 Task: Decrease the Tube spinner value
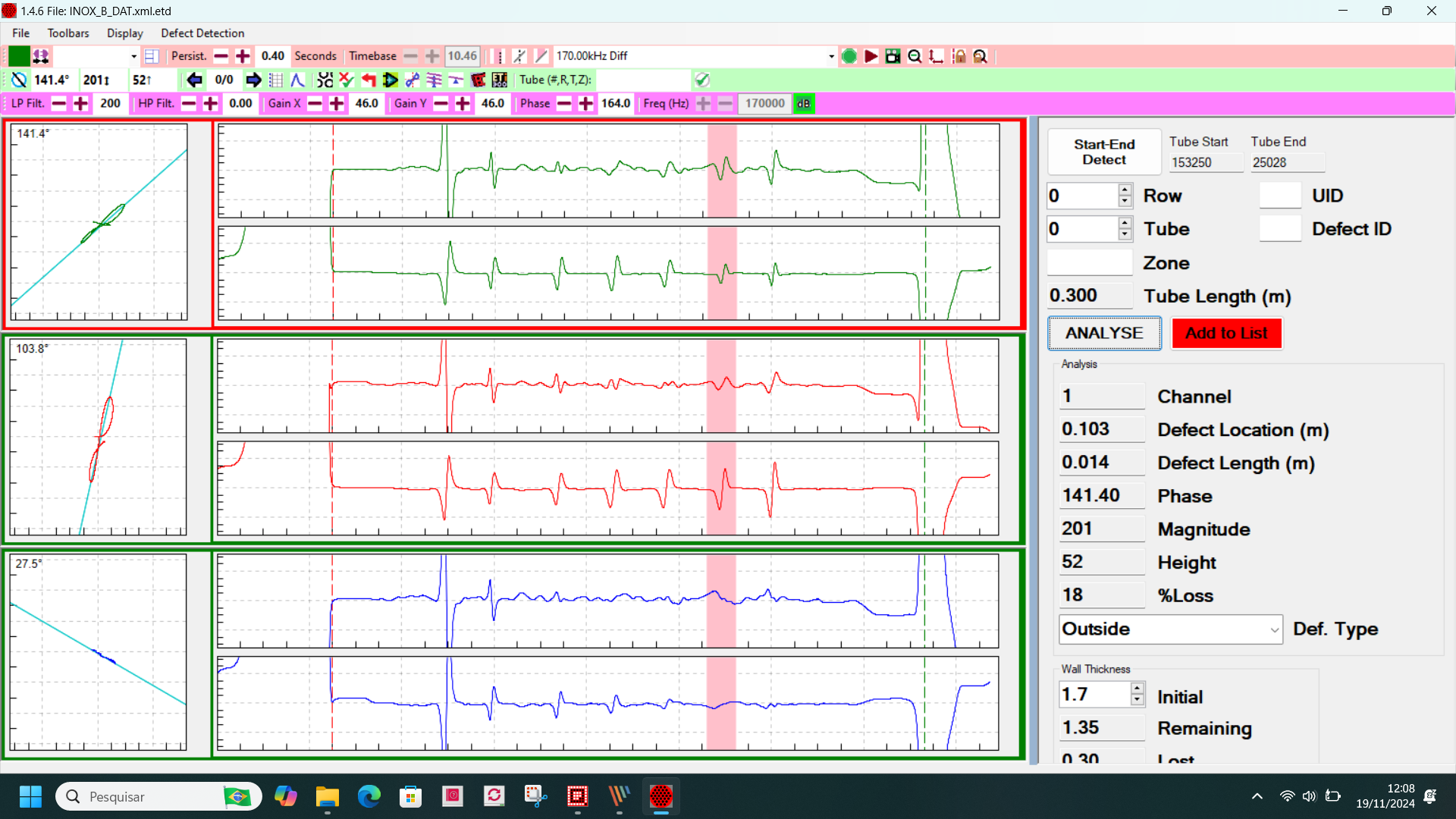(1125, 235)
